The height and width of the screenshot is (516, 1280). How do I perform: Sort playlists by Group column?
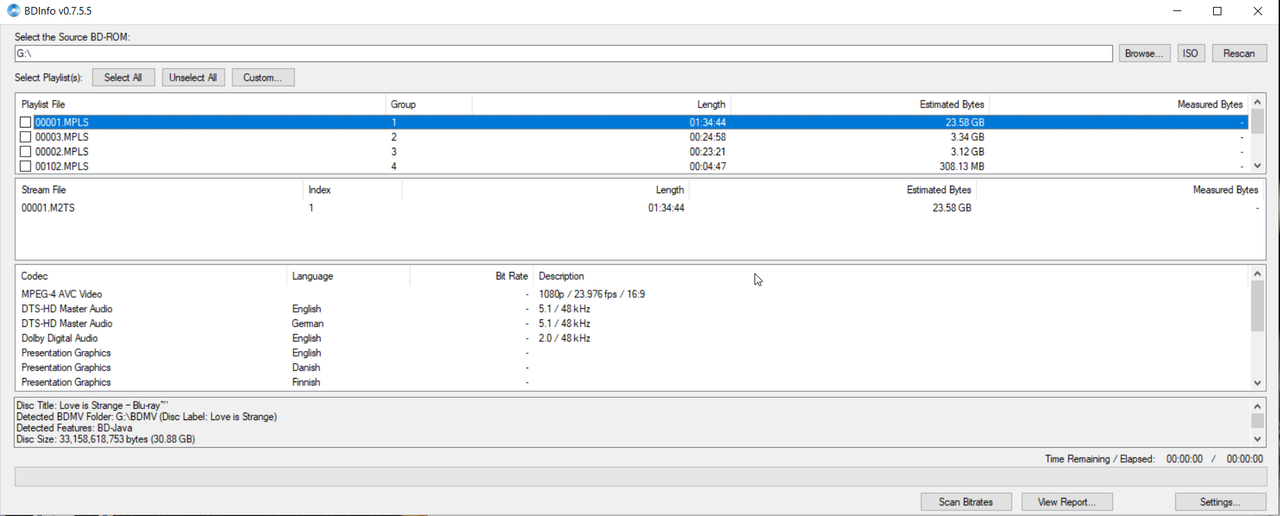[428, 104]
